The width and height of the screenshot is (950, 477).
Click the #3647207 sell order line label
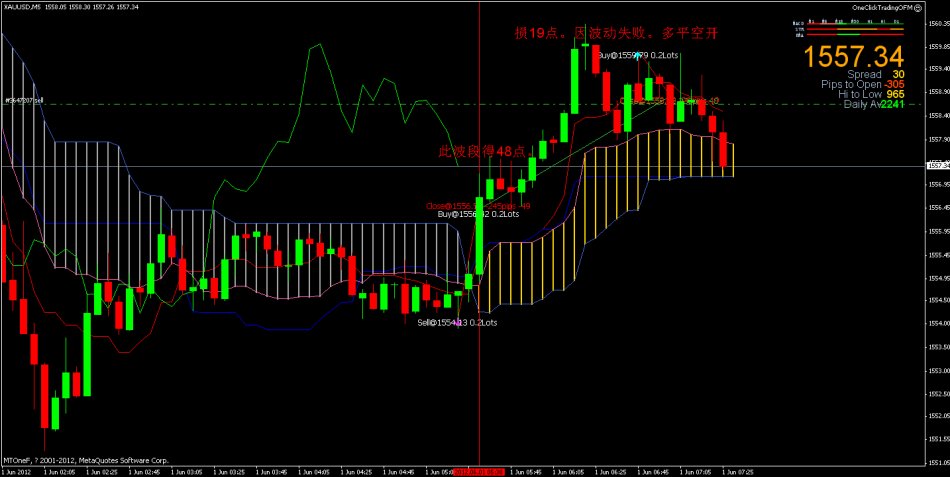(x=23, y=101)
